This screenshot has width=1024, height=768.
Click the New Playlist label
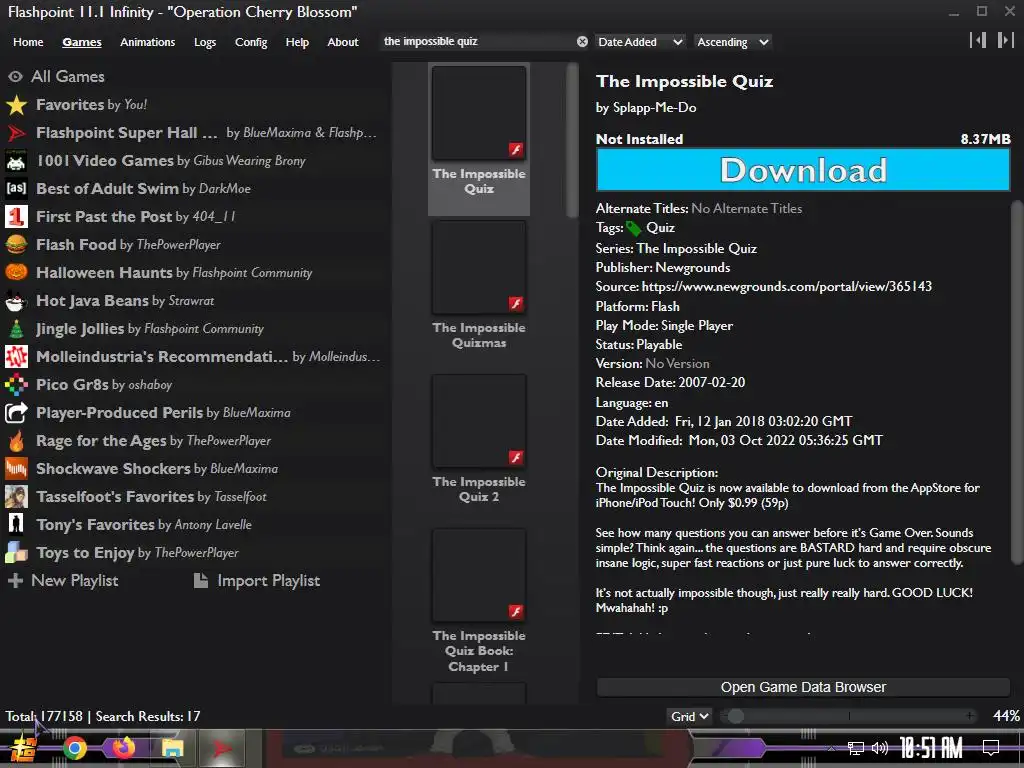coord(74,581)
